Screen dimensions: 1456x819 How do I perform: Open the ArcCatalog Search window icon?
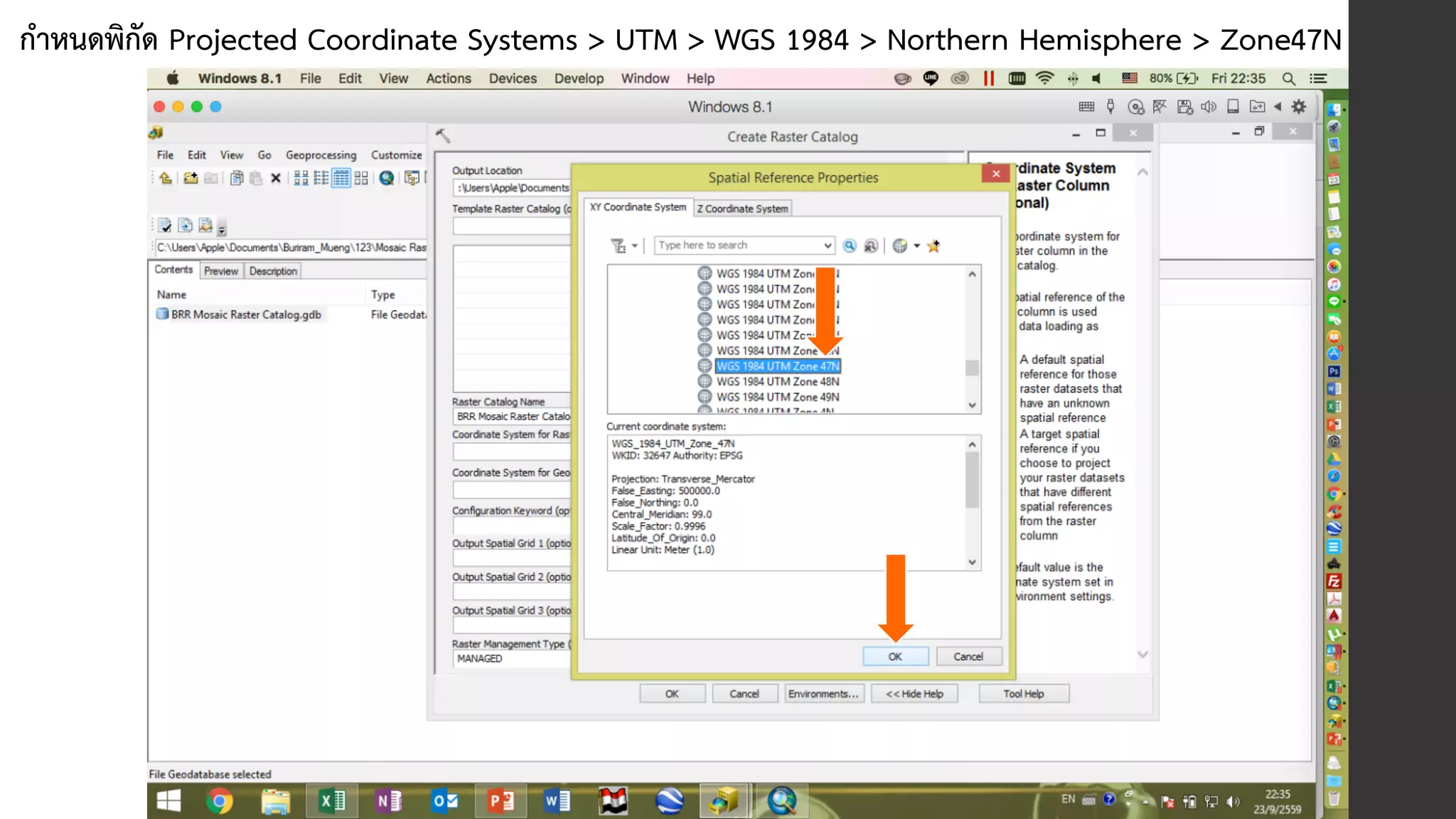[x=387, y=178]
